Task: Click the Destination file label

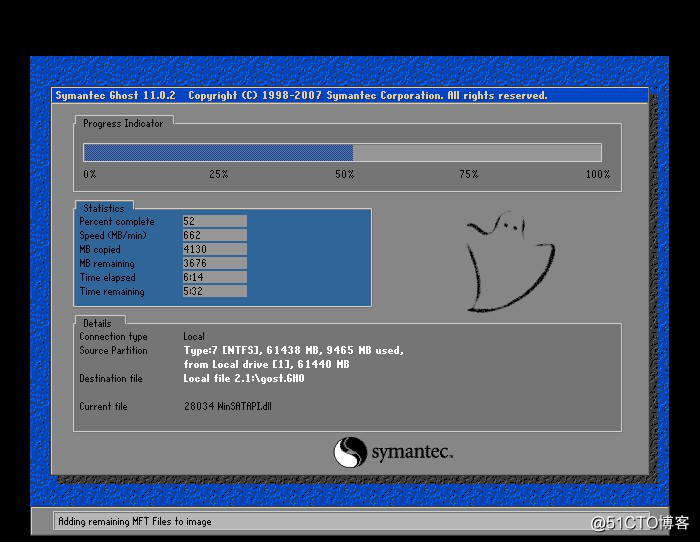Action: [111, 379]
